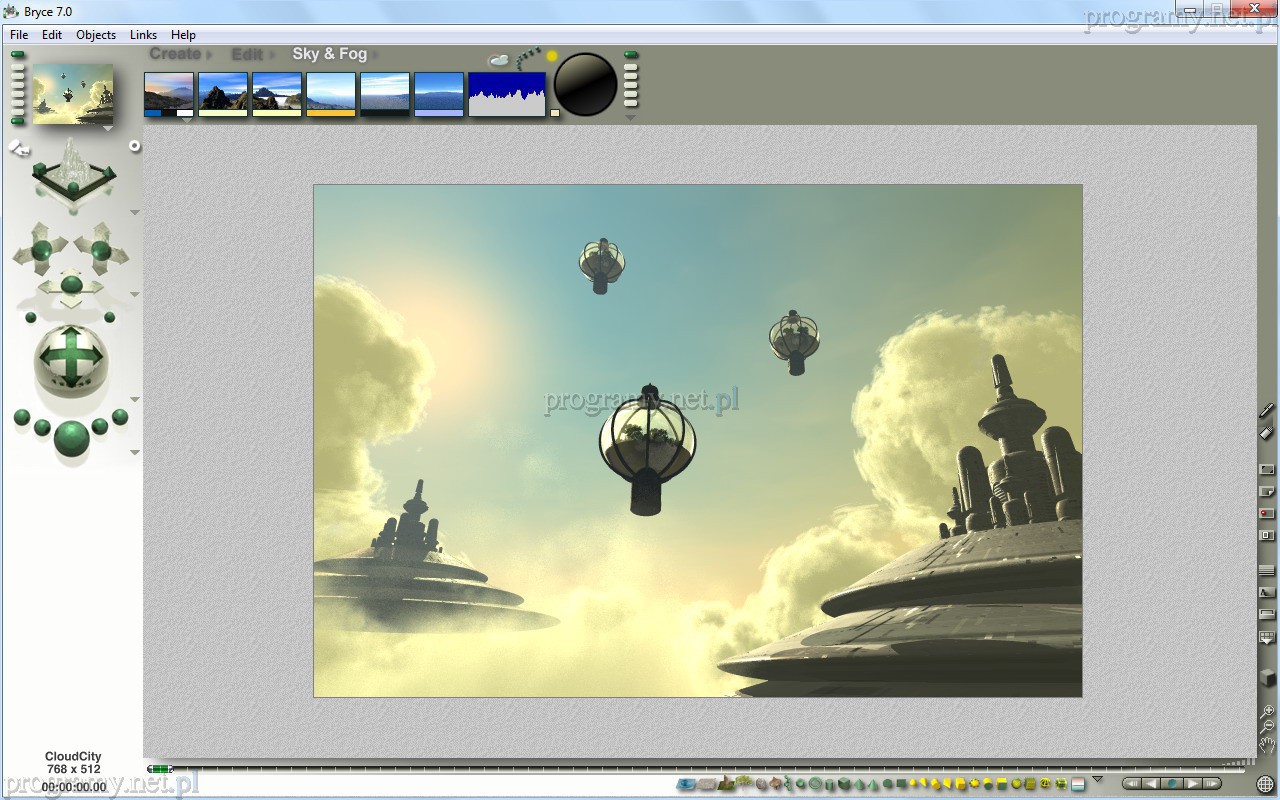This screenshot has height=800, width=1280.
Task: Click the globe icon in bottom-right corner
Action: (x=1265, y=784)
